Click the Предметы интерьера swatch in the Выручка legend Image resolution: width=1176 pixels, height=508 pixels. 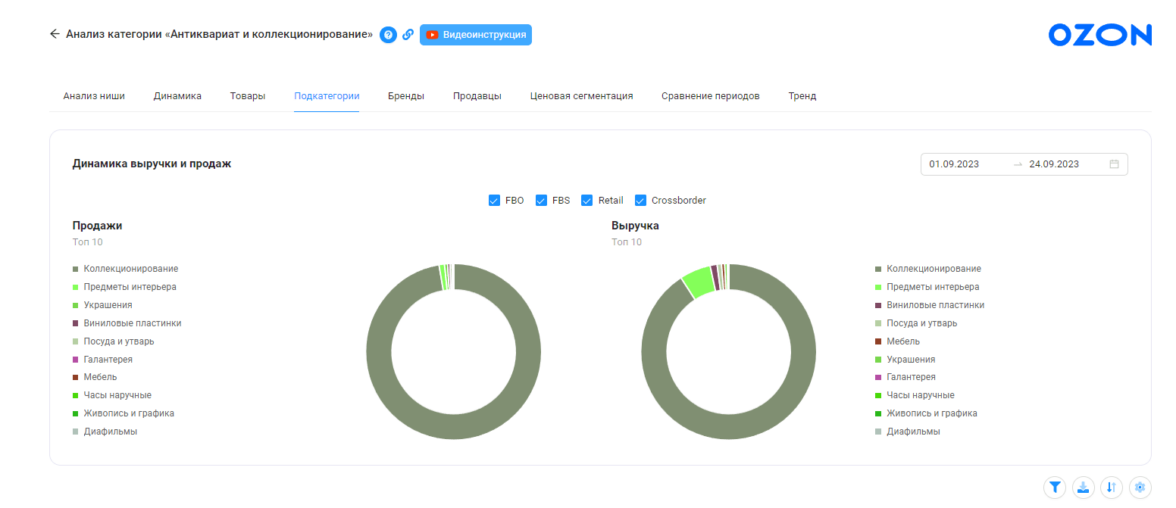(x=878, y=287)
